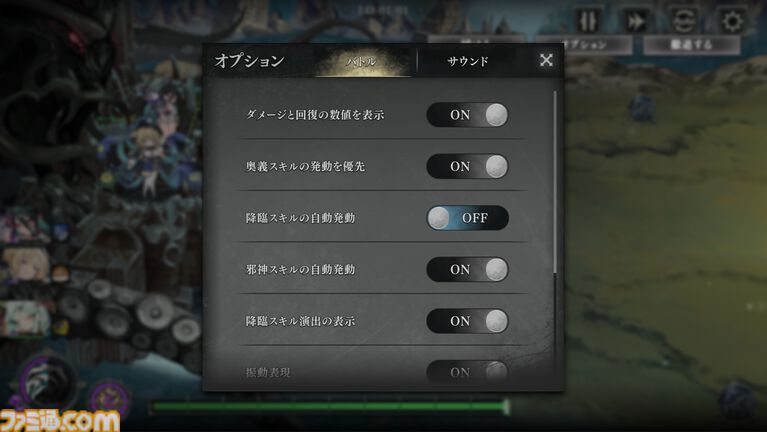Toggle 奥義スキルの発動を優先 switch
This screenshot has height=432, width=767.
point(467,166)
